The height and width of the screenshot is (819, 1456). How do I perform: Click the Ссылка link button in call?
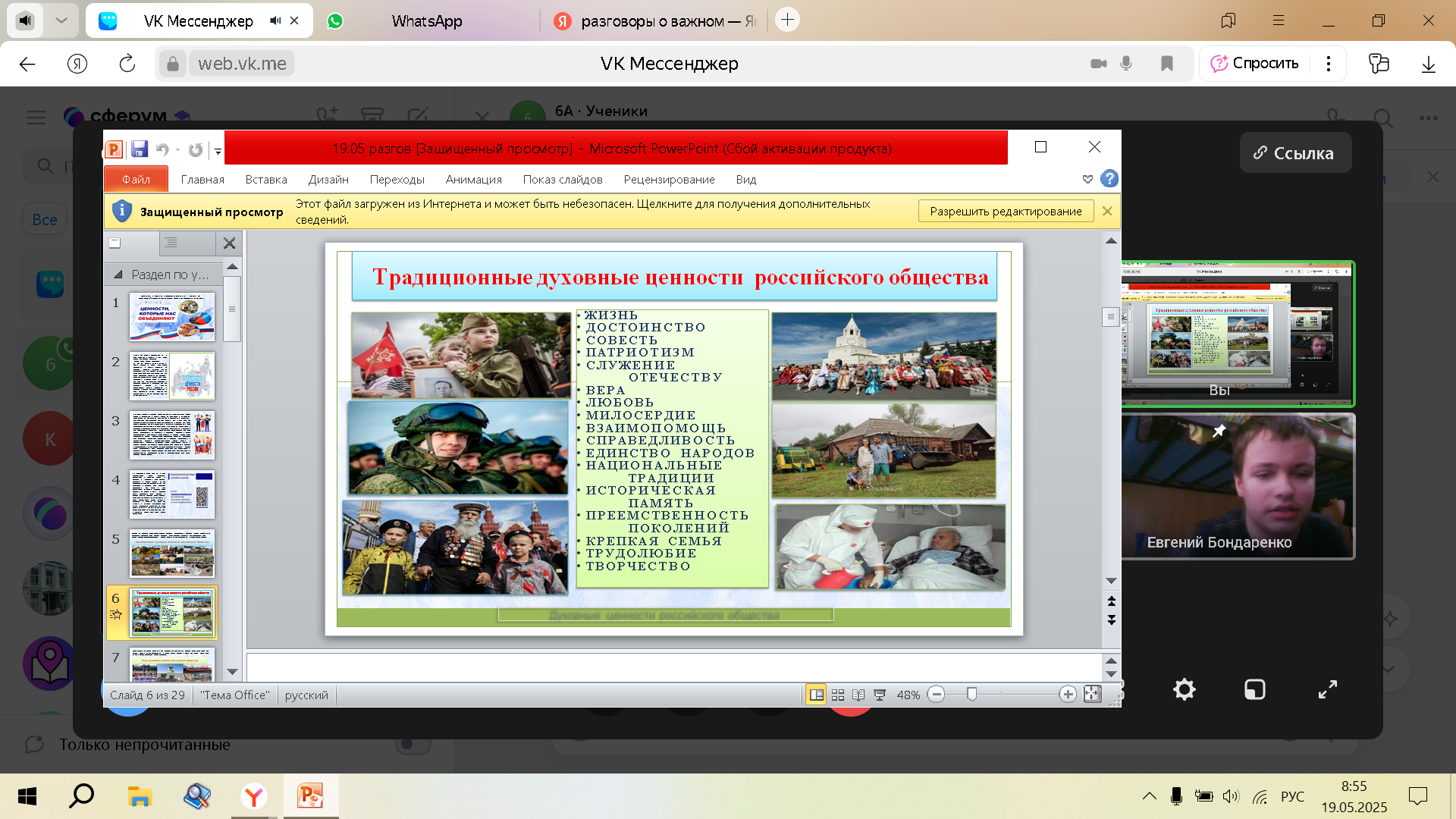coord(1295,153)
